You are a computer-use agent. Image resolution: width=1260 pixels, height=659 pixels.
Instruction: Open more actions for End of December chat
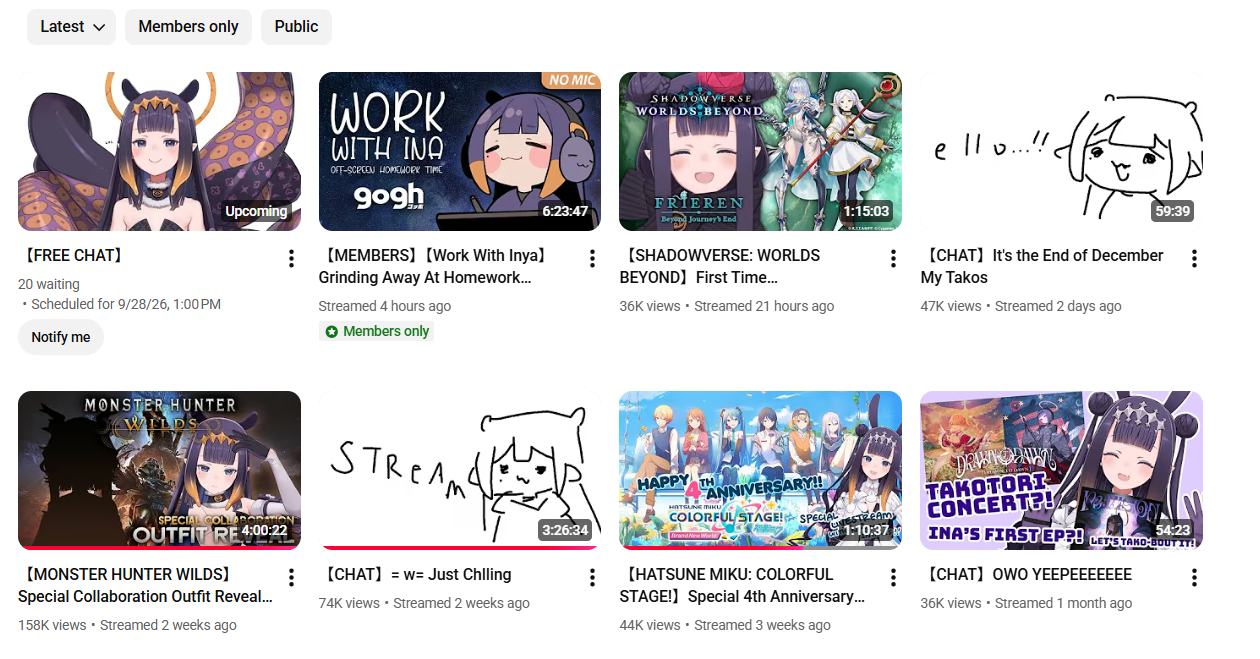[1194, 259]
